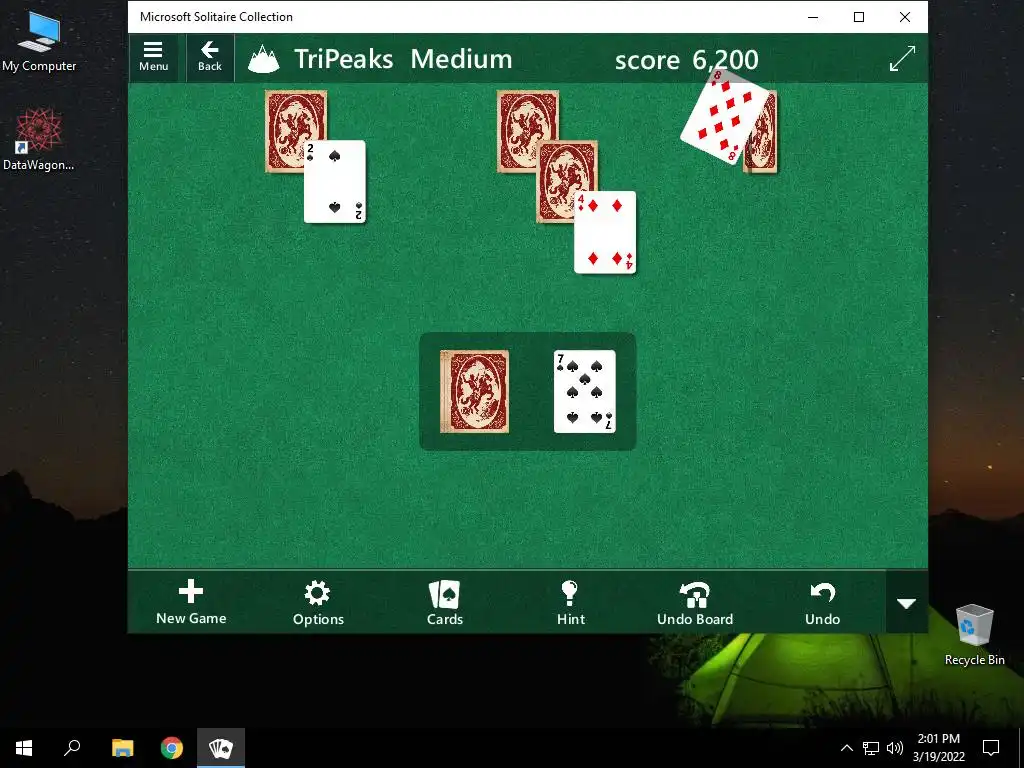Go Back using the arrow button

tap(210, 57)
